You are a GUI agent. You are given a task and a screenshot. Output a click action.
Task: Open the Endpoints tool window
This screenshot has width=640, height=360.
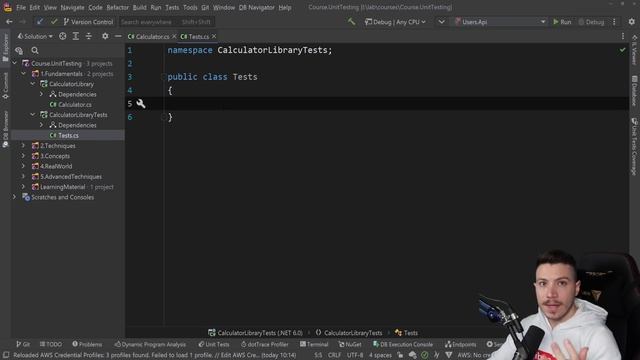pyautogui.click(x=460, y=344)
